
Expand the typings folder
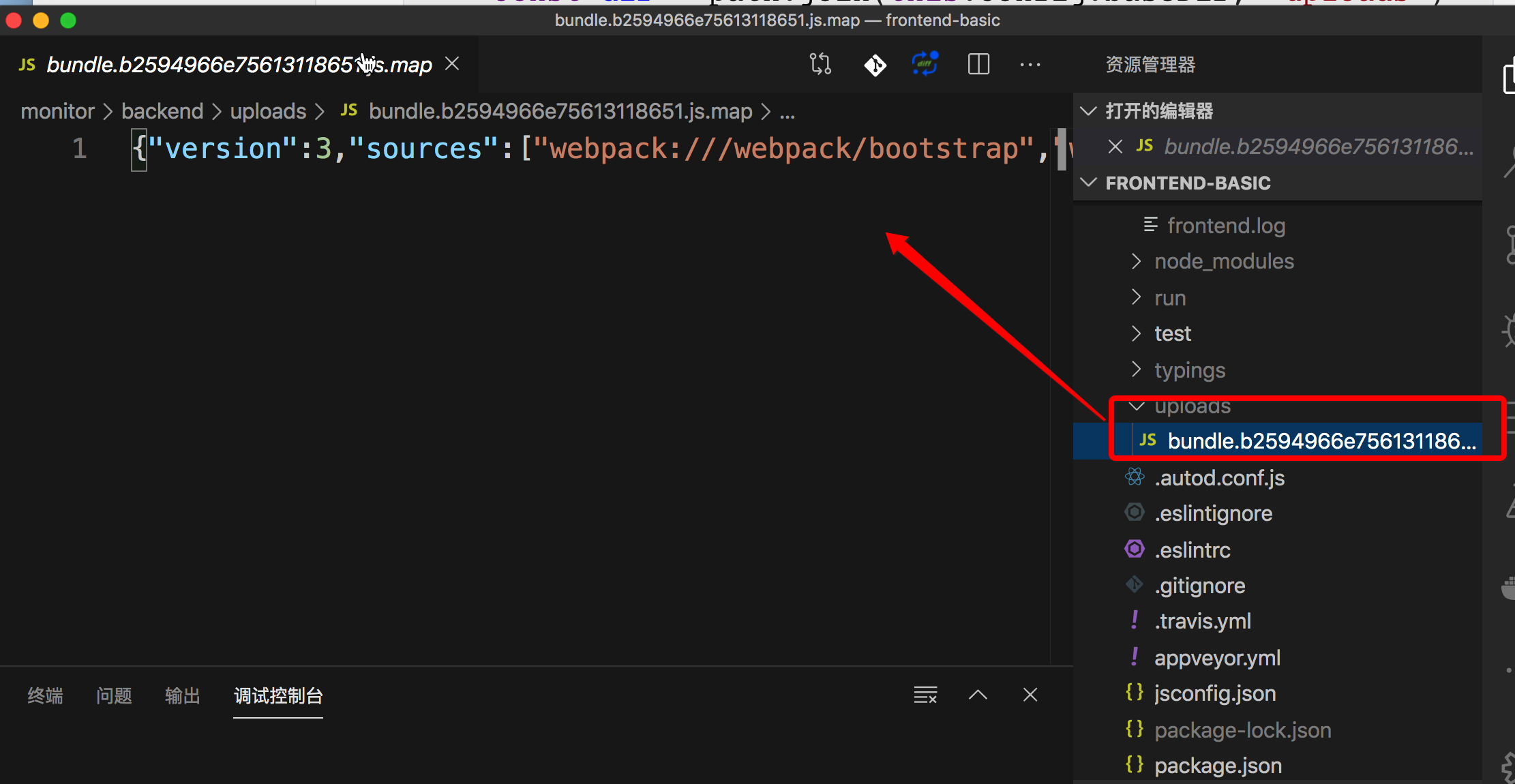(1189, 370)
